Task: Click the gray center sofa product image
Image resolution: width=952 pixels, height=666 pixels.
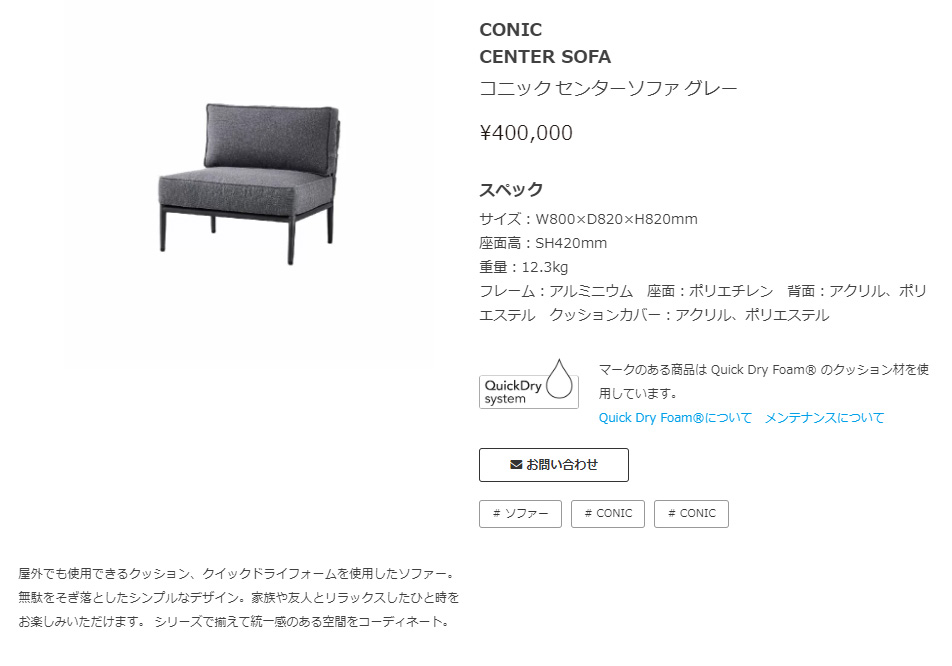Action: tap(249, 184)
